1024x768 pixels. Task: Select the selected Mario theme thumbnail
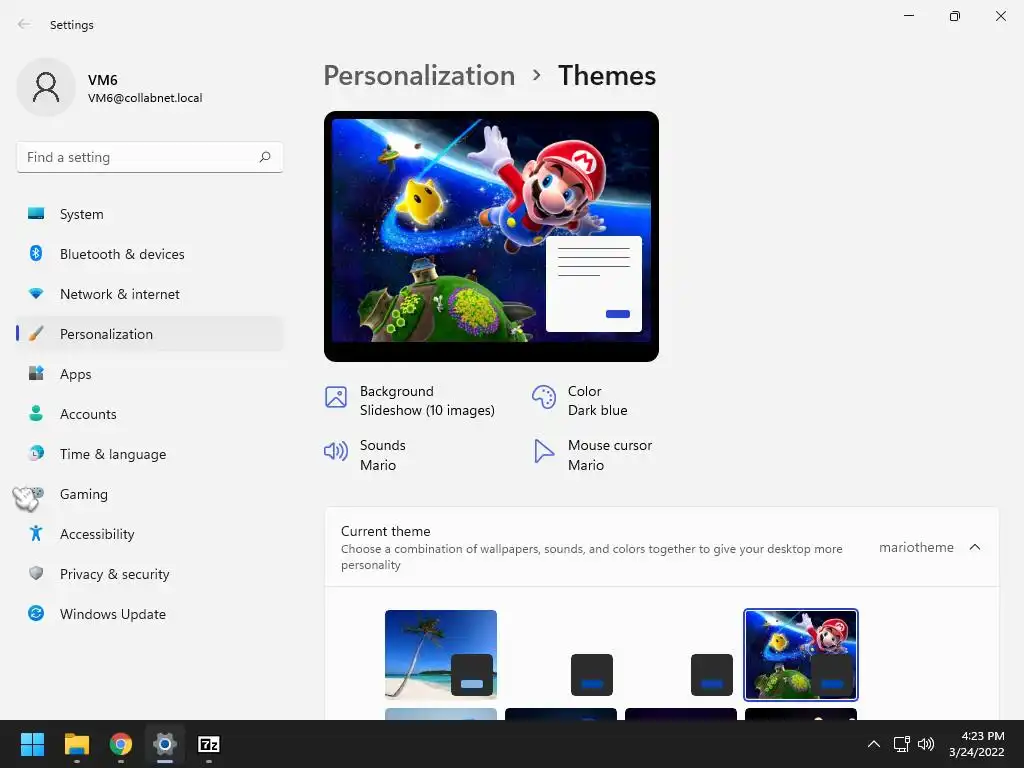(801, 654)
